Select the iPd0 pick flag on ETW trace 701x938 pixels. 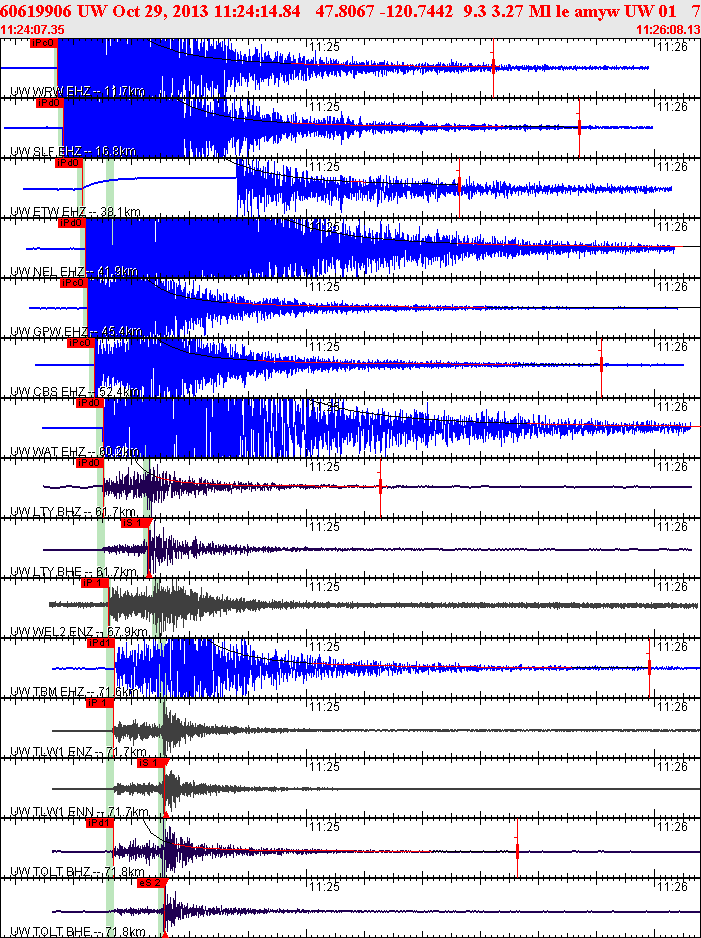(68, 163)
